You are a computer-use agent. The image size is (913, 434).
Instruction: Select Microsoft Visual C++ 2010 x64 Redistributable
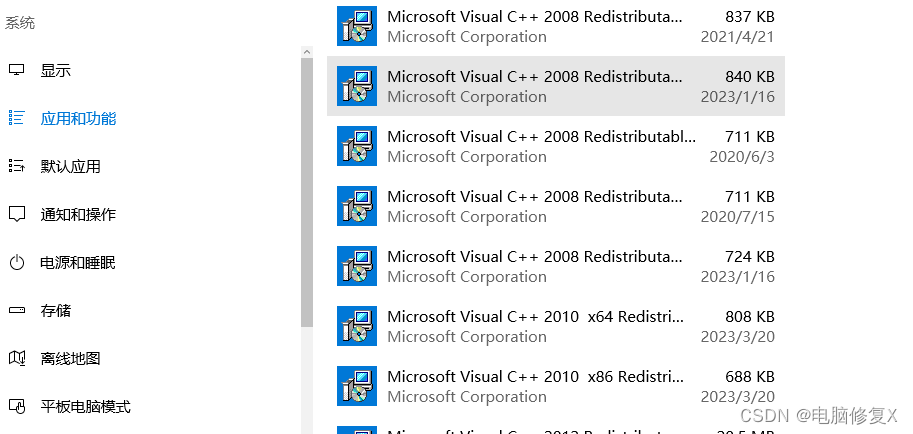[x=555, y=326]
